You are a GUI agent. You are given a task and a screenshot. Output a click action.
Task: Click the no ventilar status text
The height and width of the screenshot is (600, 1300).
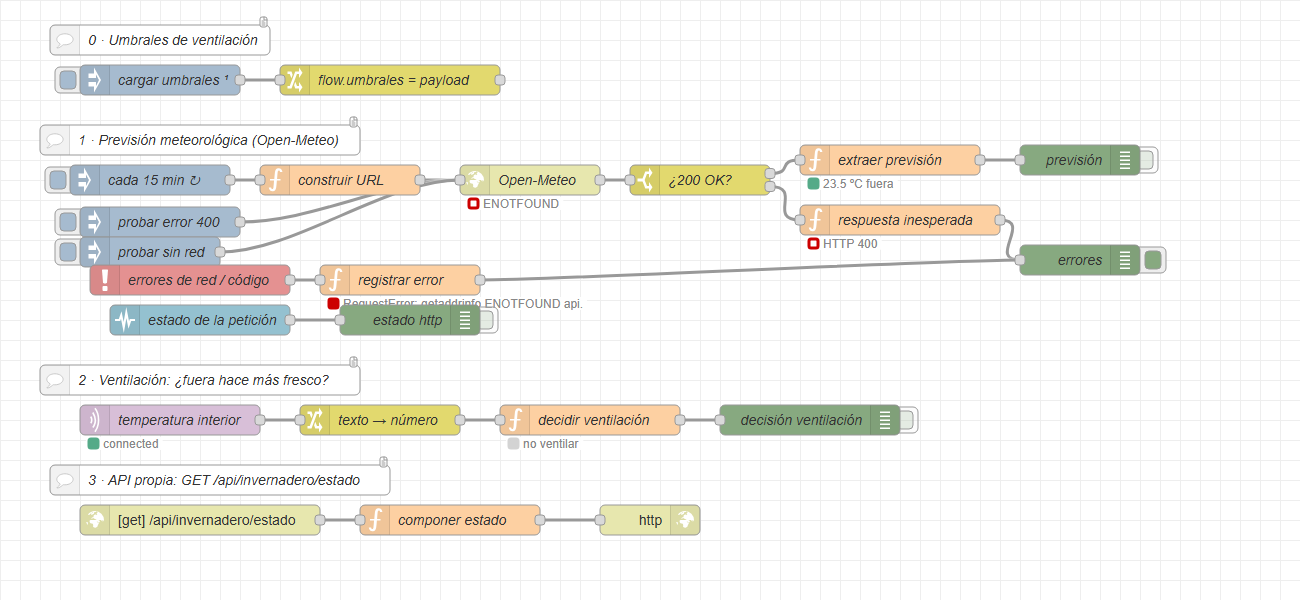[550, 444]
